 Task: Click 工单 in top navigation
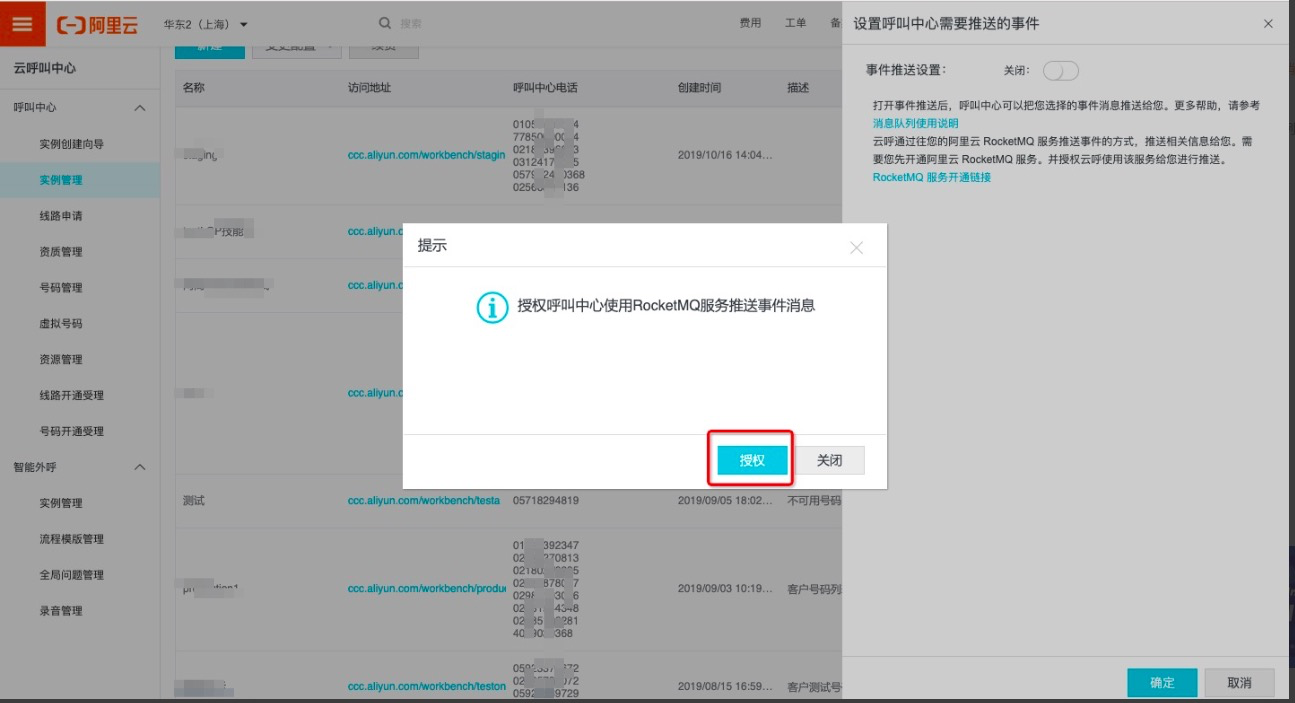tap(796, 23)
